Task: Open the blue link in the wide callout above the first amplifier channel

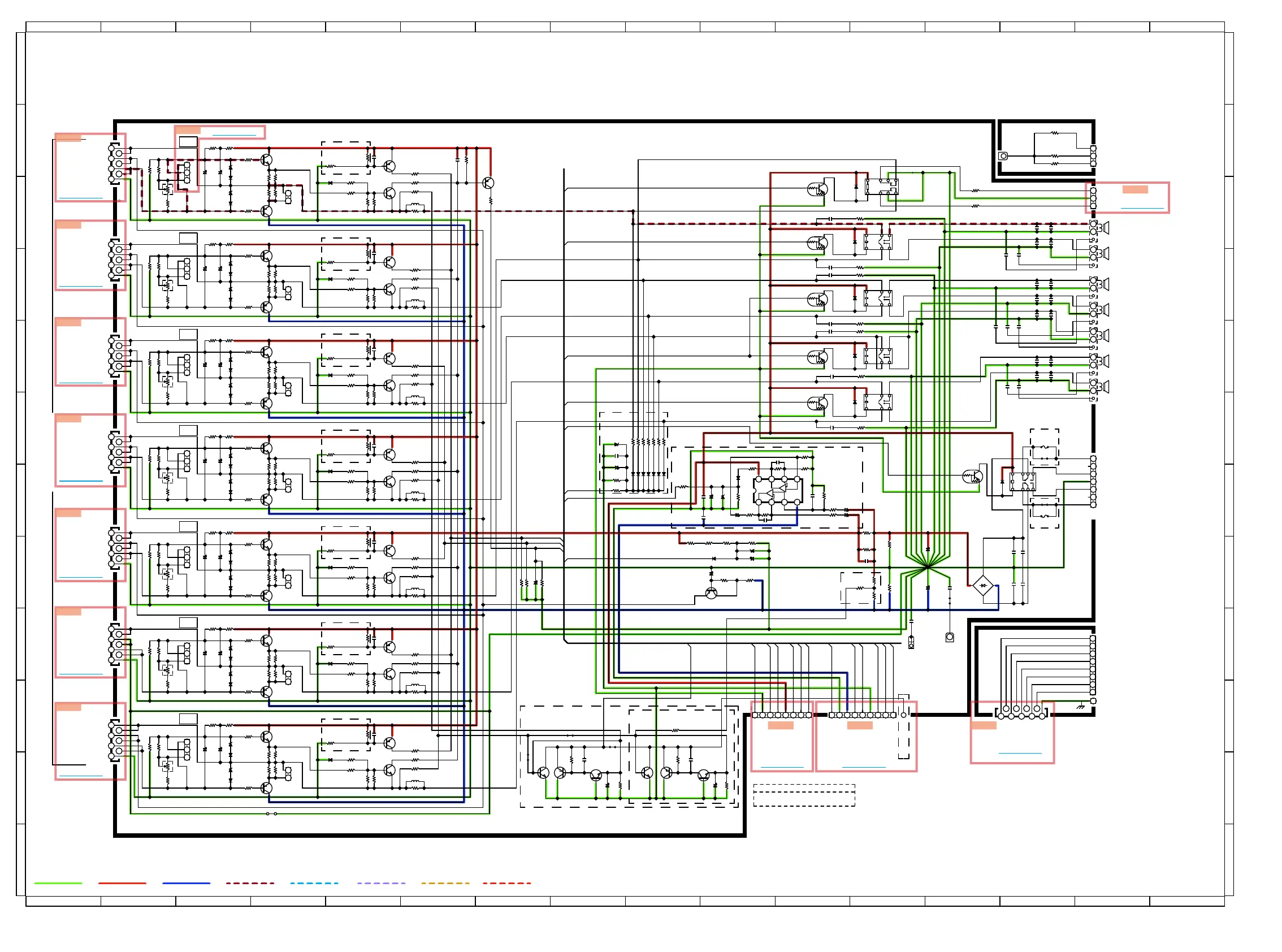Action: (x=234, y=135)
